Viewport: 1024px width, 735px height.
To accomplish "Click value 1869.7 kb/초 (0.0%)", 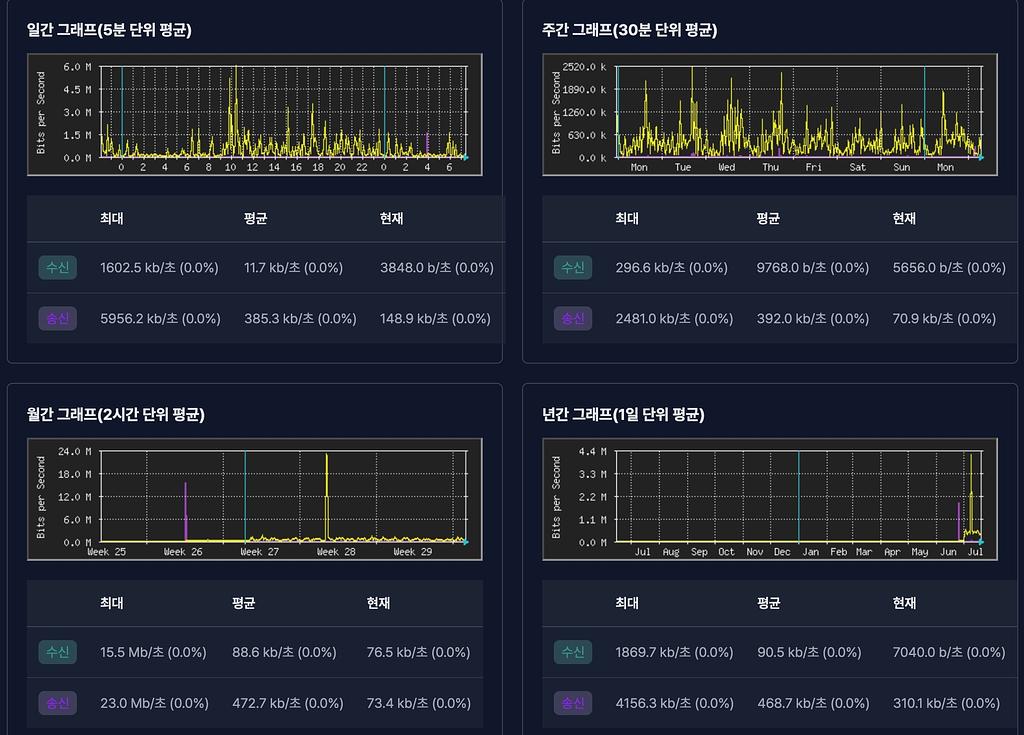I will click(x=675, y=653).
